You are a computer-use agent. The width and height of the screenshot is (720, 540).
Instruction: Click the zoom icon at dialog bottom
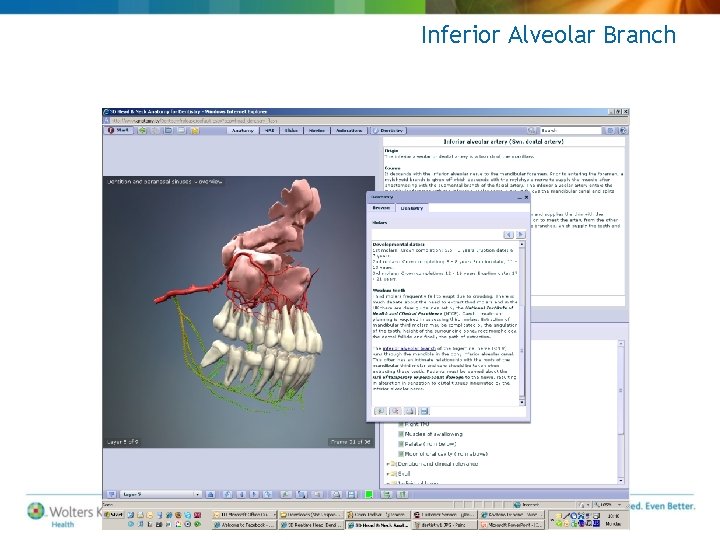(x=395, y=411)
